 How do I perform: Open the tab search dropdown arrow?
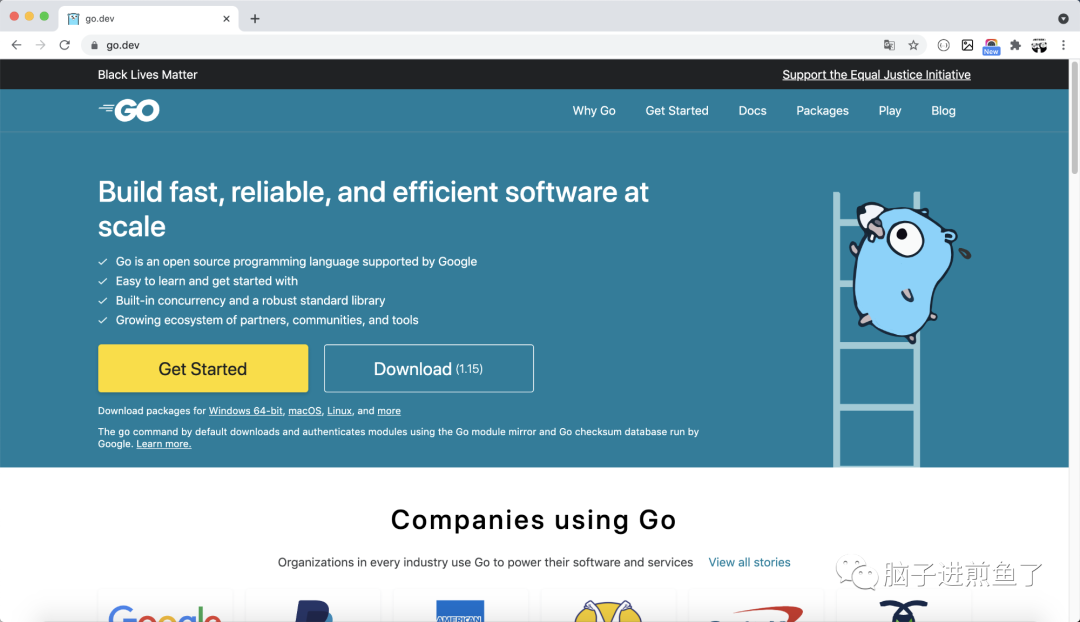[x=1063, y=19]
